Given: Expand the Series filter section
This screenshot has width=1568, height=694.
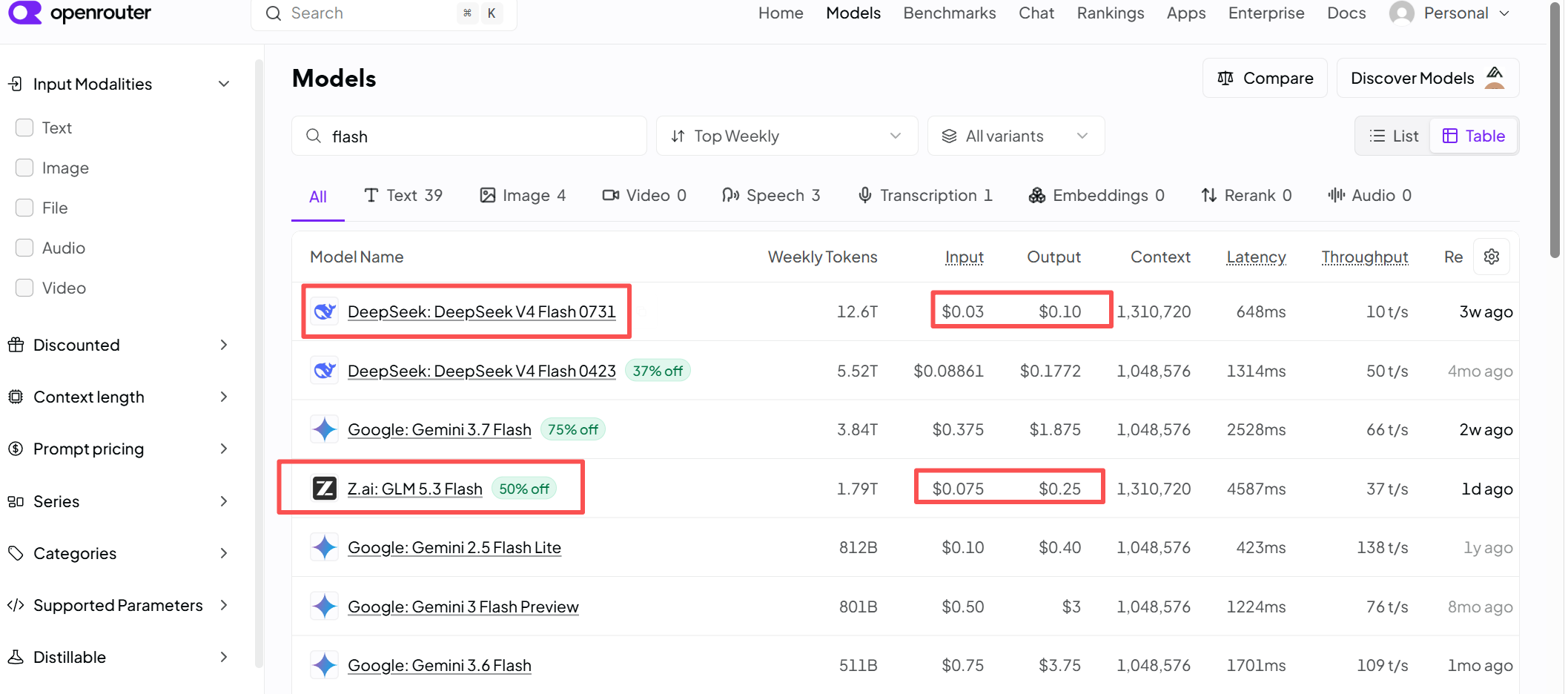Looking at the screenshot, I should (x=224, y=501).
